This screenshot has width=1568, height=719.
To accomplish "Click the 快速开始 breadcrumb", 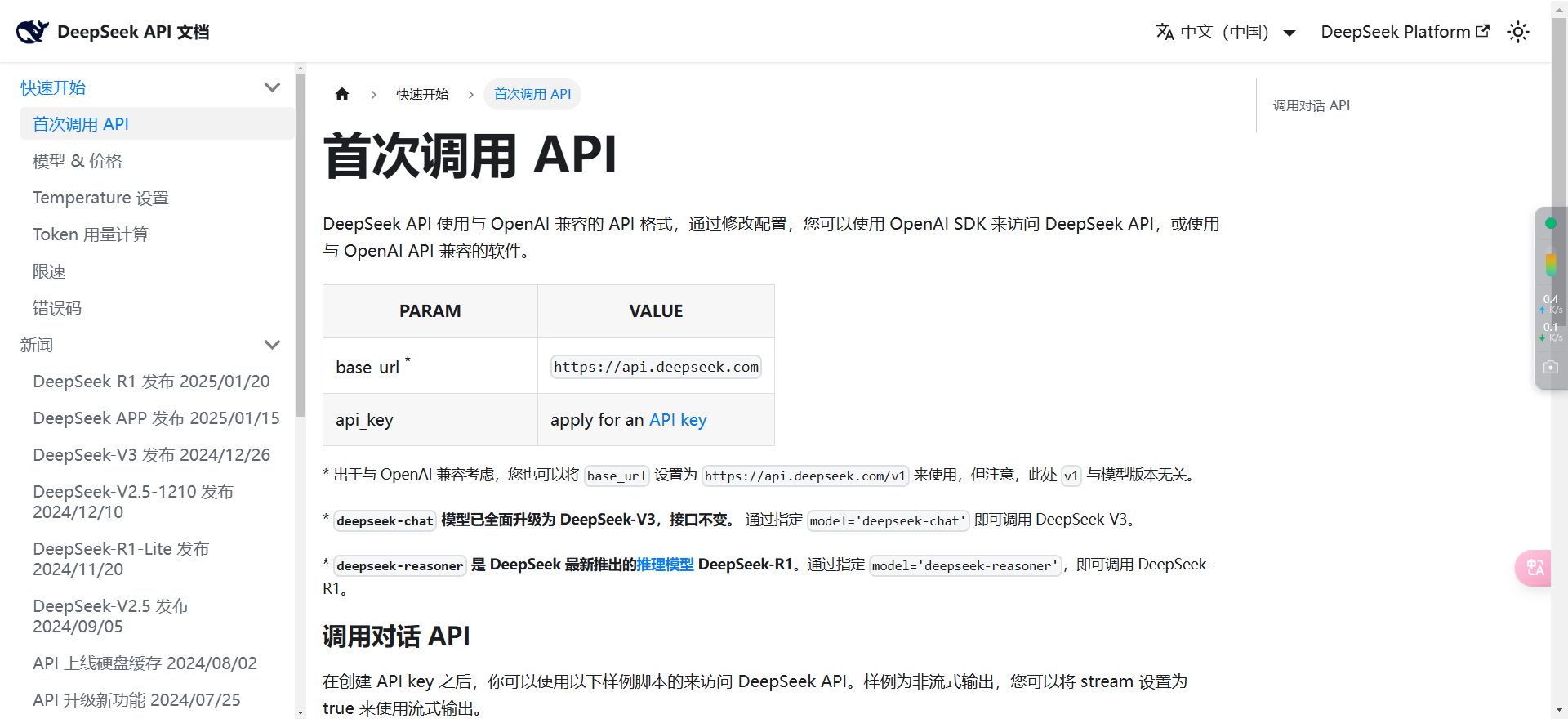I will [x=422, y=94].
